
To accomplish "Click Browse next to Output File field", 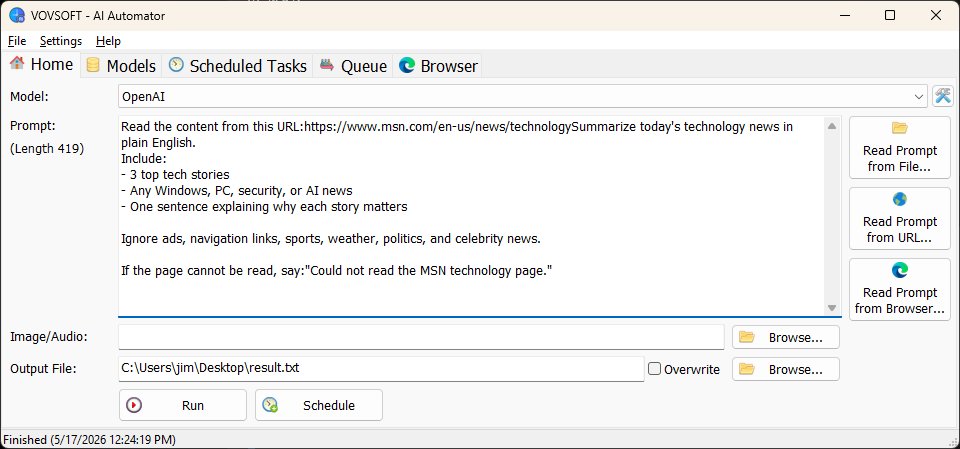I will point(786,369).
